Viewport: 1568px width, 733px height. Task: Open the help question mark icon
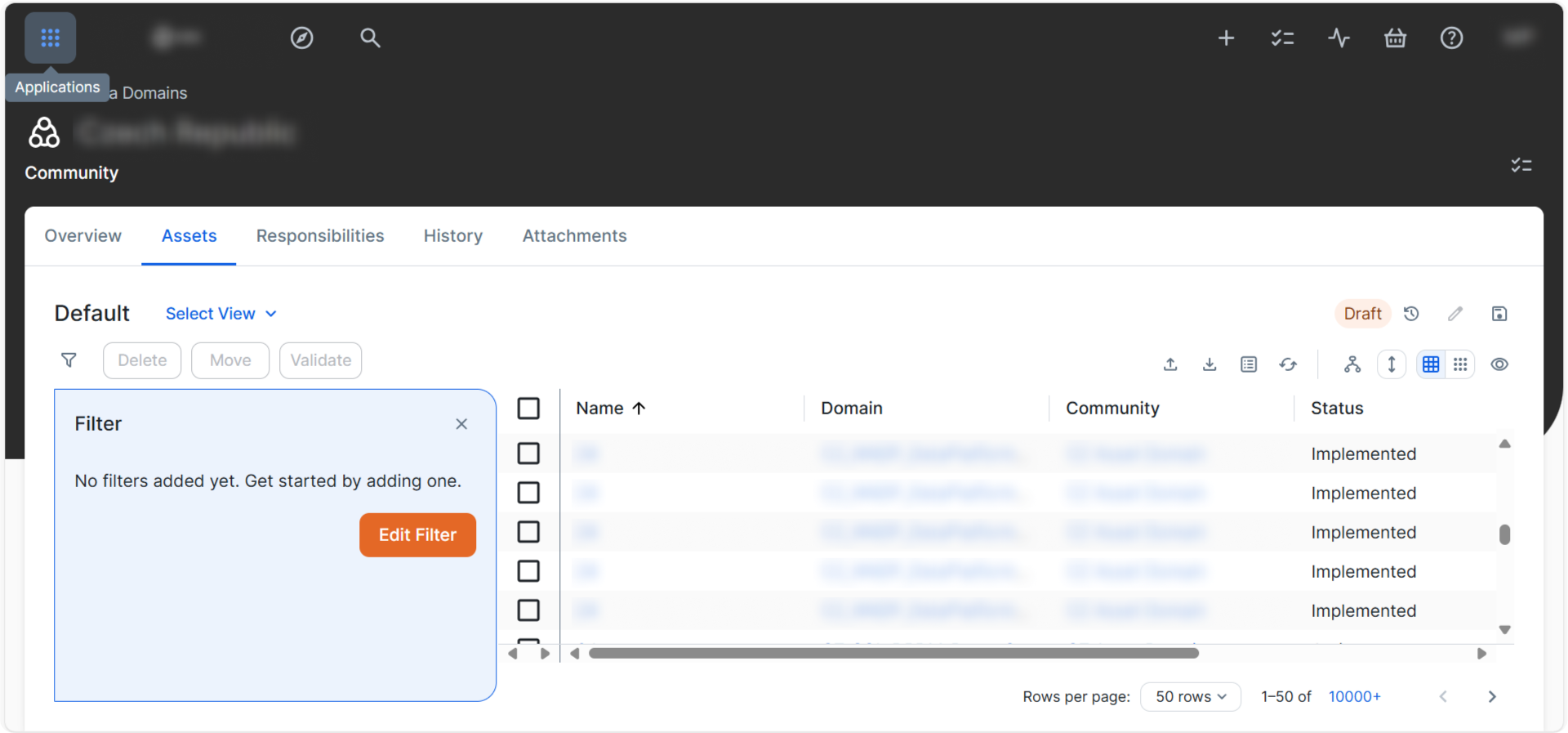1451,38
